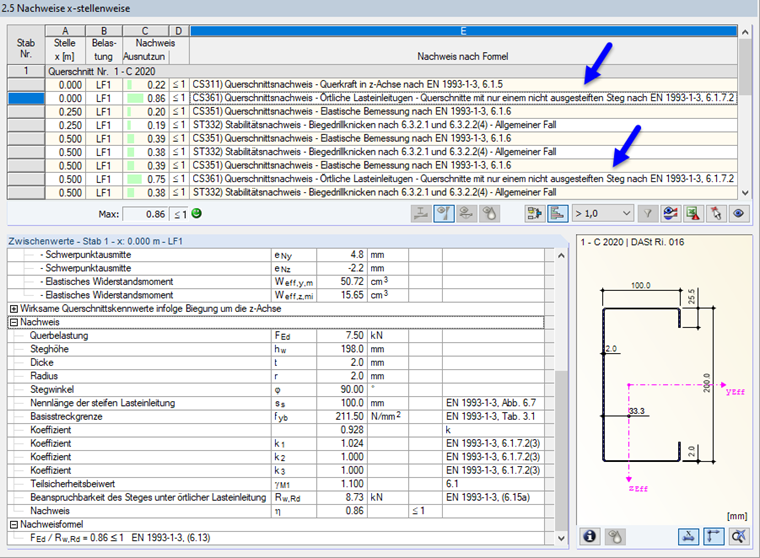Screen dimensions: 760x558
Task: Click the green status indicator next to Max
Action: (196, 213)
